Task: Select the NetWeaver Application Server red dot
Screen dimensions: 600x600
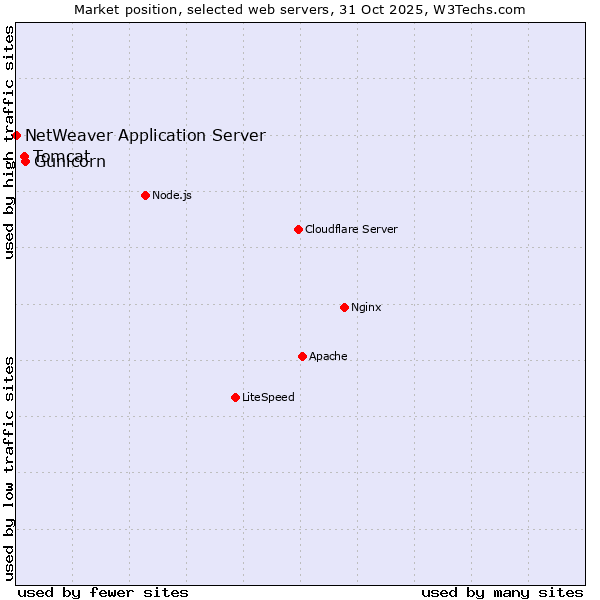Action: coord(17,135)
